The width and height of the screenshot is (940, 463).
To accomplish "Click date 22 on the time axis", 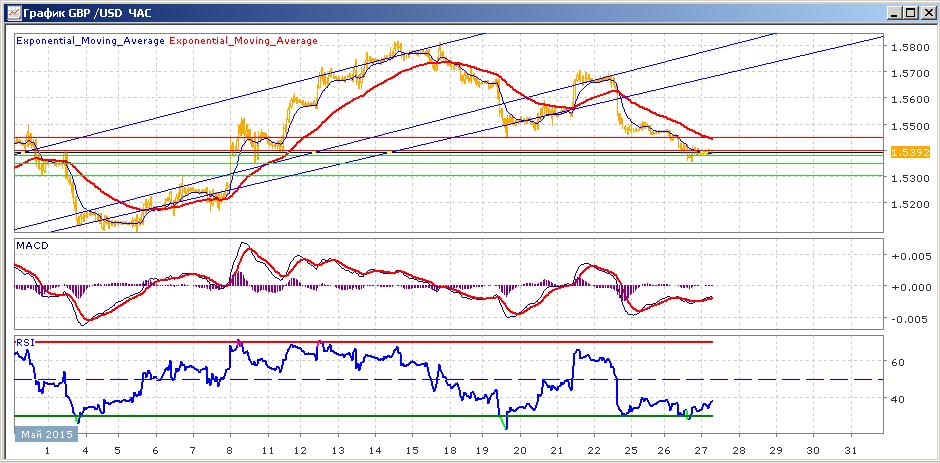I will point(593,450).
